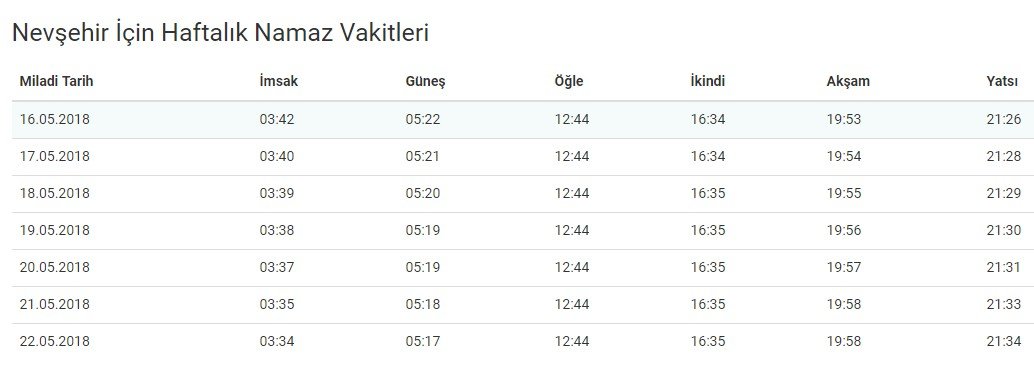This screenshot has width=1034, height=374.
Task: Click the İkindi column header
Action: tap(708, 82)
